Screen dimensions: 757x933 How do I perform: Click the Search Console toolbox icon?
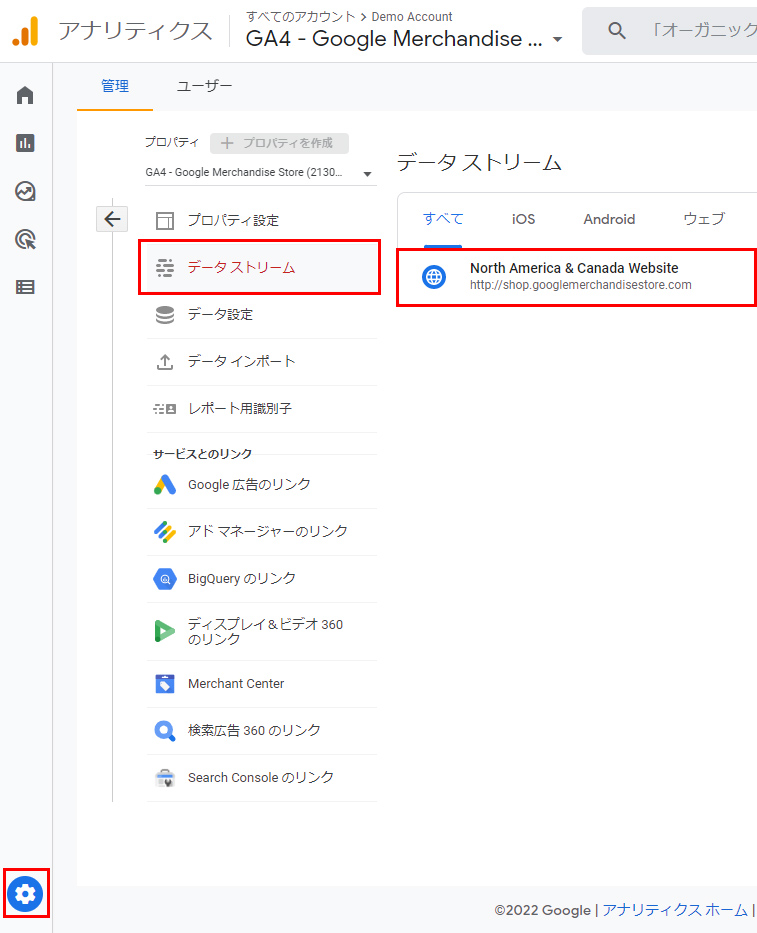(x=165, y=778)
